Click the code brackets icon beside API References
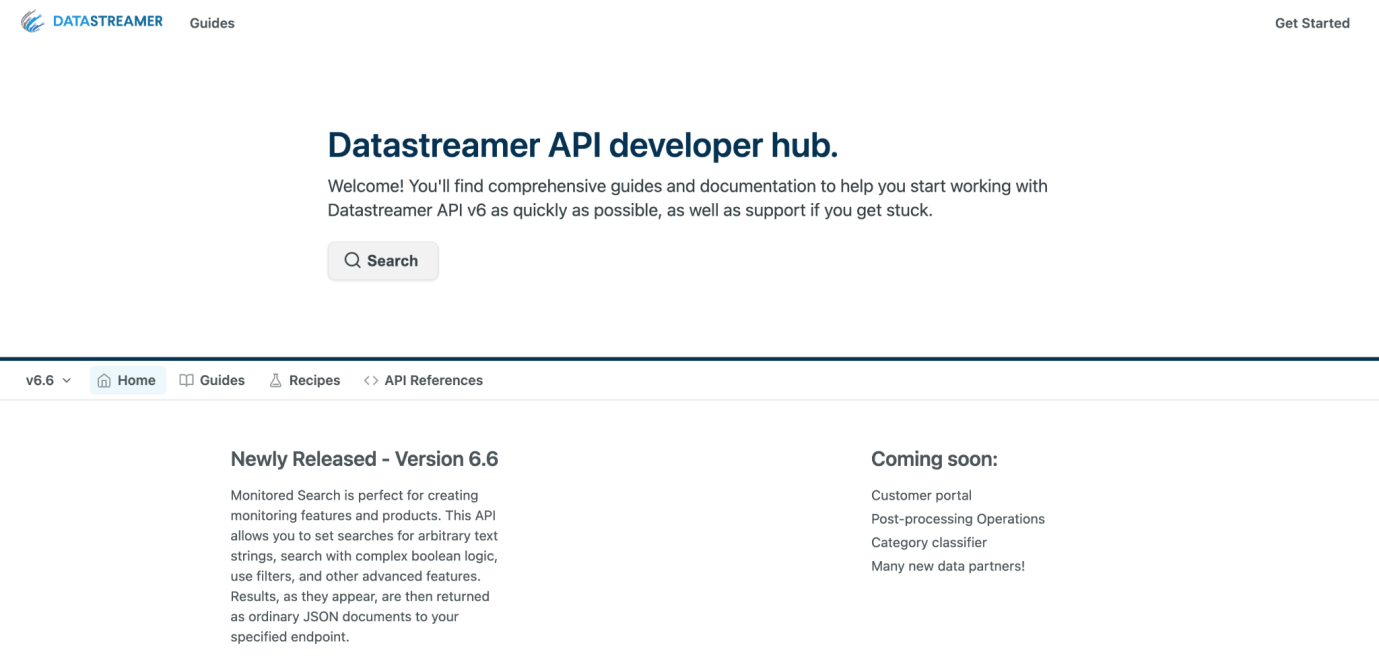The height and width of the screenshot is (669, 1379). point(371,380)
